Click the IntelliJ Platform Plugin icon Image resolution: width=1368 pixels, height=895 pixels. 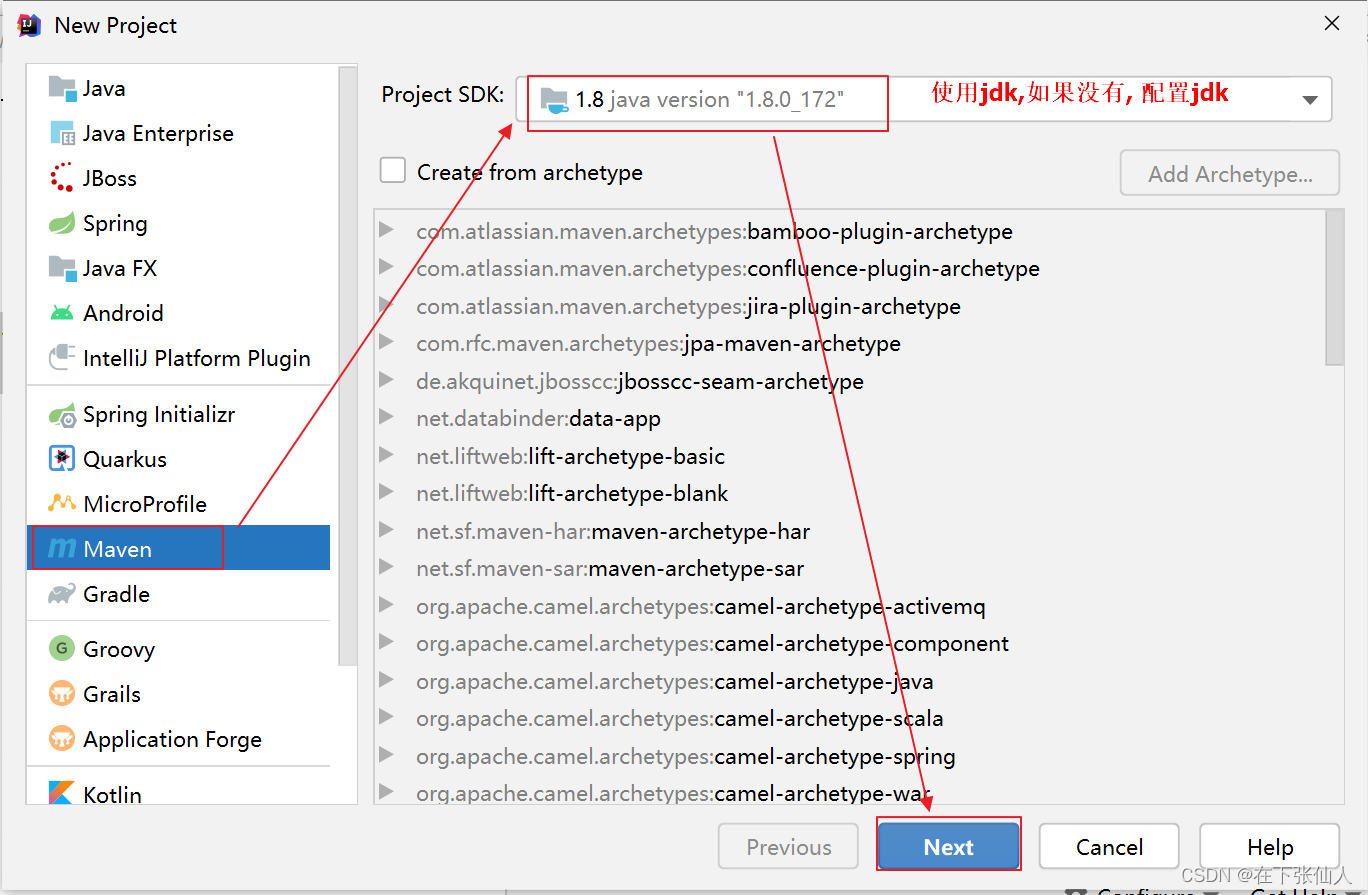coord(62,358)
